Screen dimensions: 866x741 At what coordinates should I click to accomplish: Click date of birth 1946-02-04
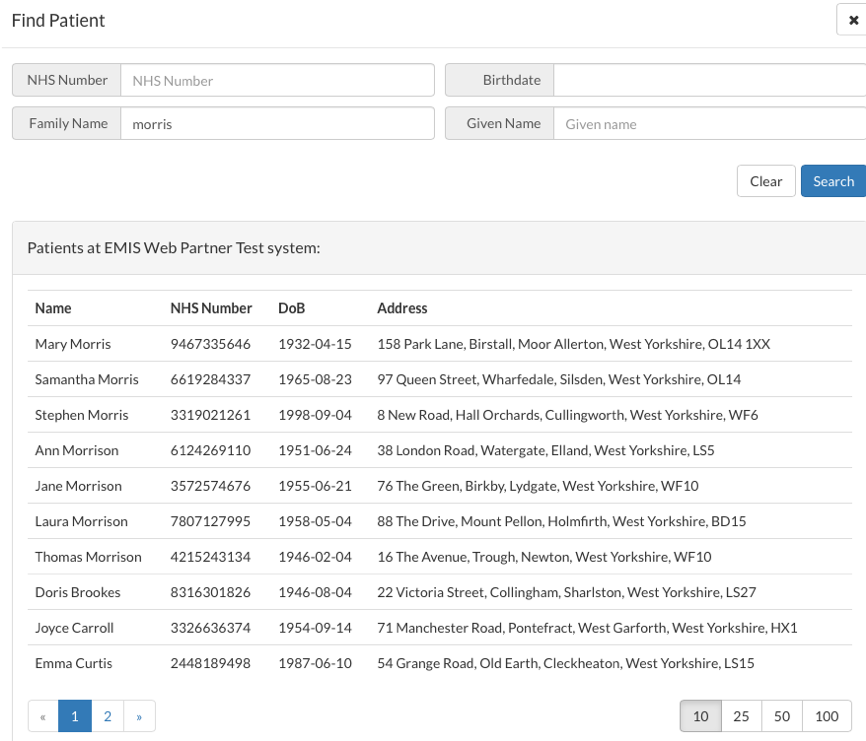[x=315, y=557]
